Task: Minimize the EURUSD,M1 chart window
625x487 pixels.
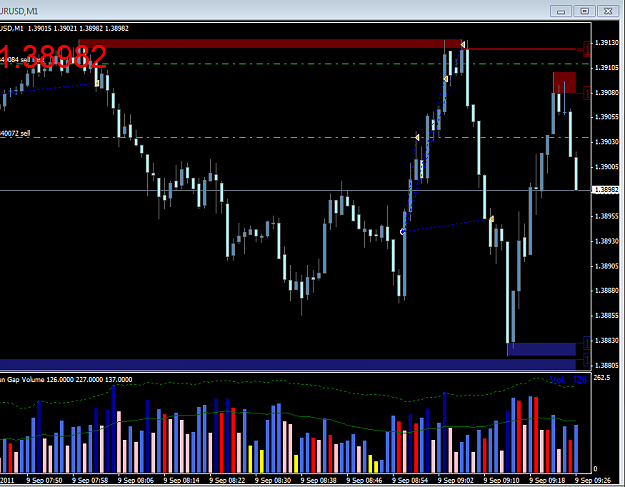Action: (561, 11)
